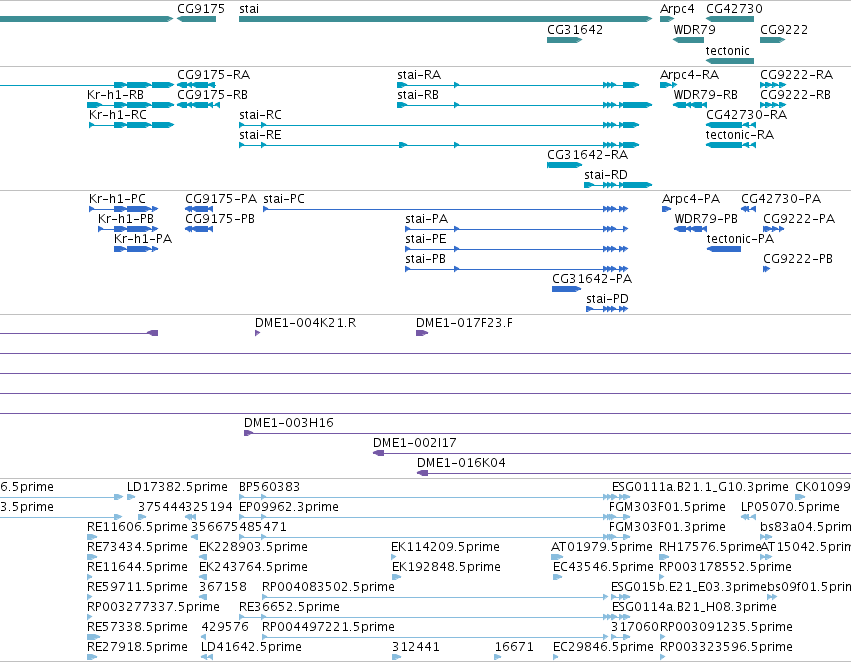Select protein stai-PE
Viewport: 851px width, 662px height.
tap(517, 249)
